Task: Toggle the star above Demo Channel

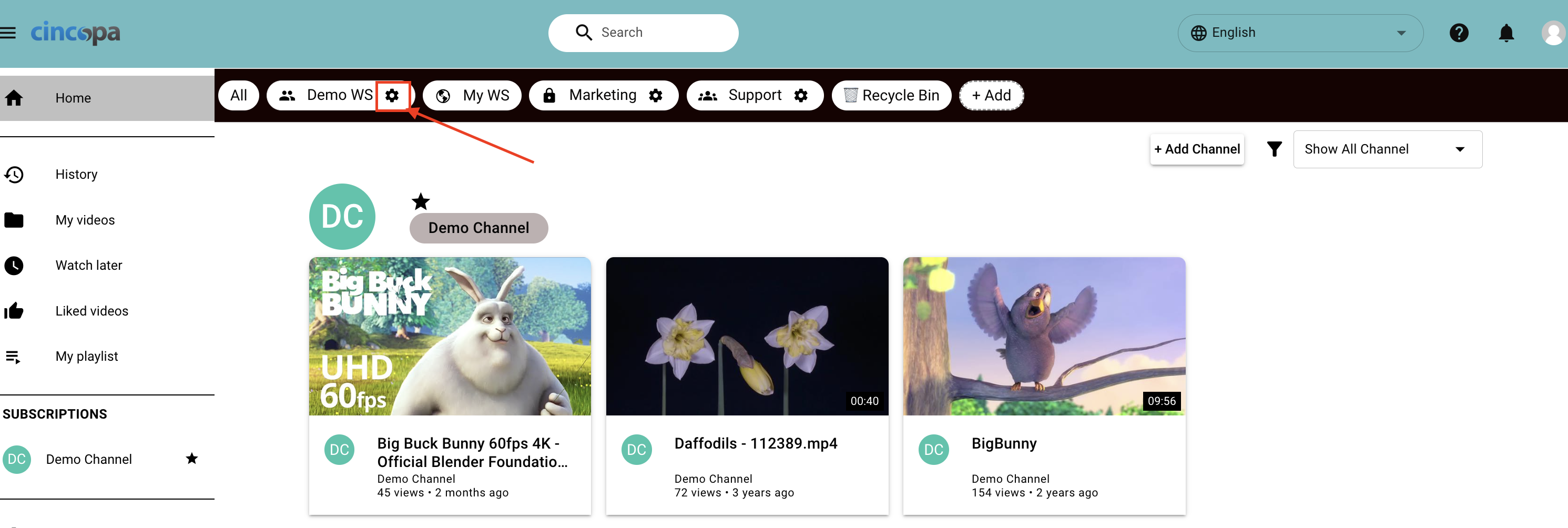Action: [x=421, y=201]
